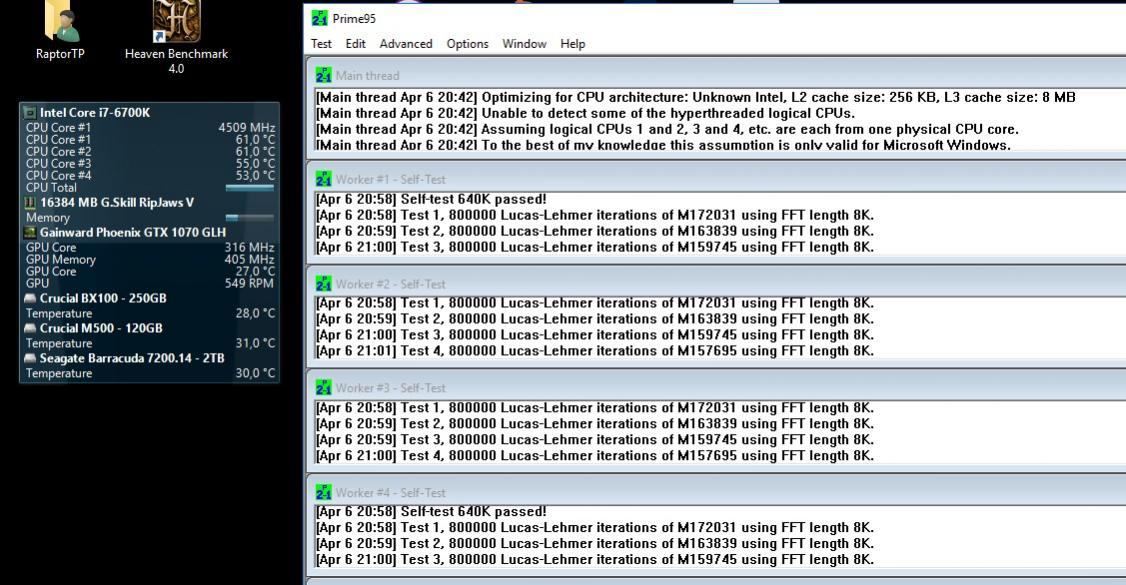Click the 31,0 °C temperature value
1126x585 pixels.
click(x=255, y=344)
